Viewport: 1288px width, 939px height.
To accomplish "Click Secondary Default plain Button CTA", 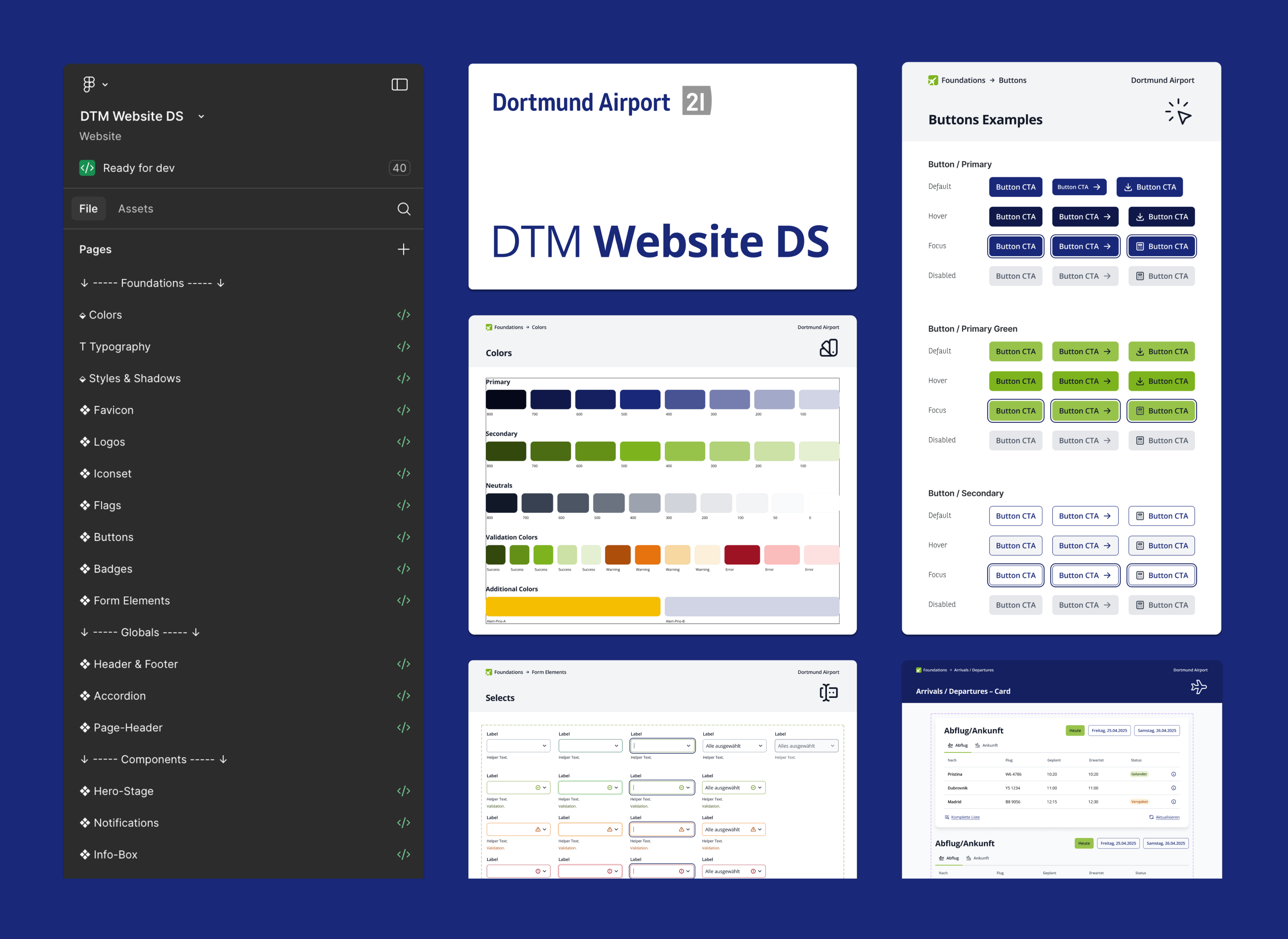I will 1015,515.
